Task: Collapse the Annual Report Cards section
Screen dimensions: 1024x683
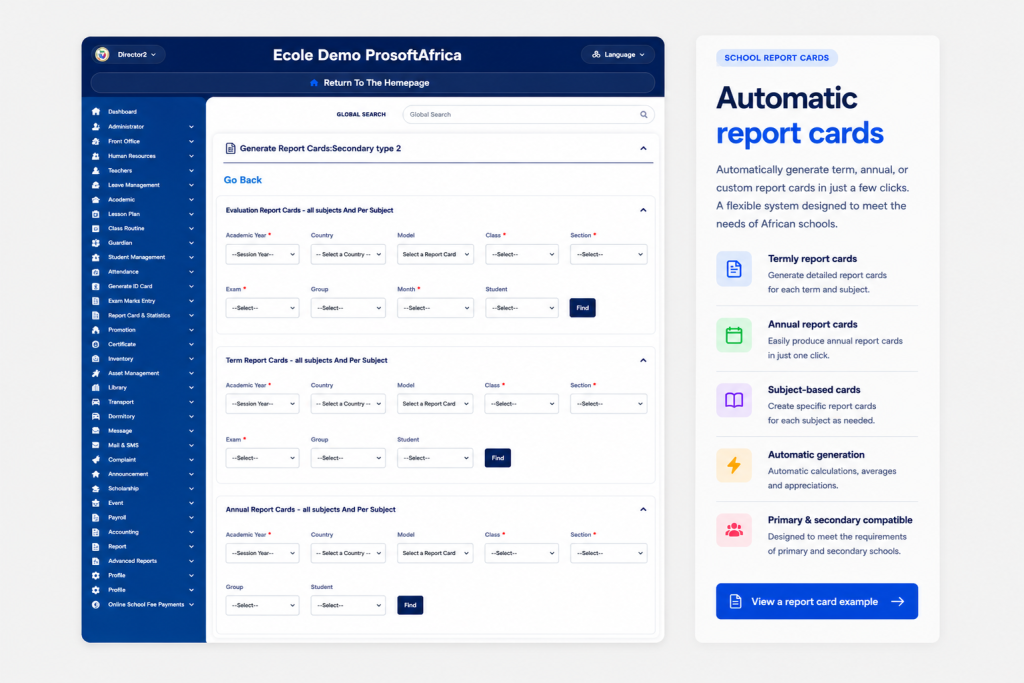Action: click(643, 509)
